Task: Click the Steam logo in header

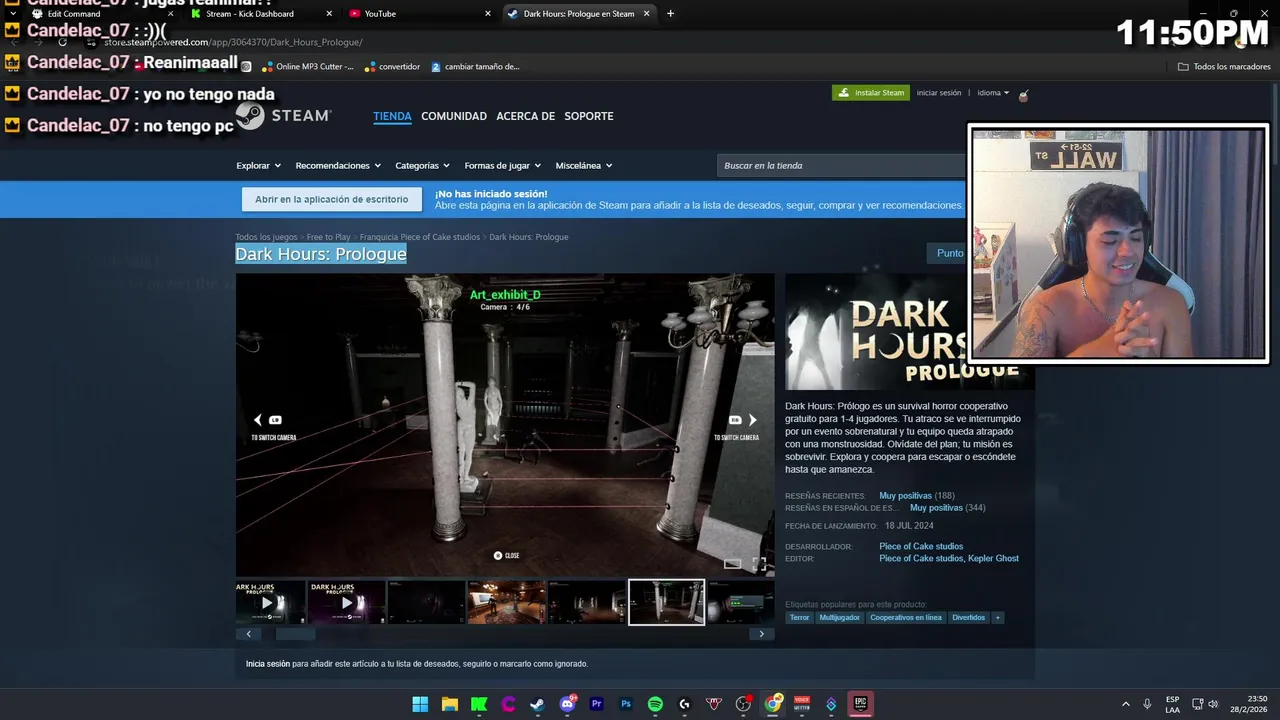Action: (x=284, y=116)
